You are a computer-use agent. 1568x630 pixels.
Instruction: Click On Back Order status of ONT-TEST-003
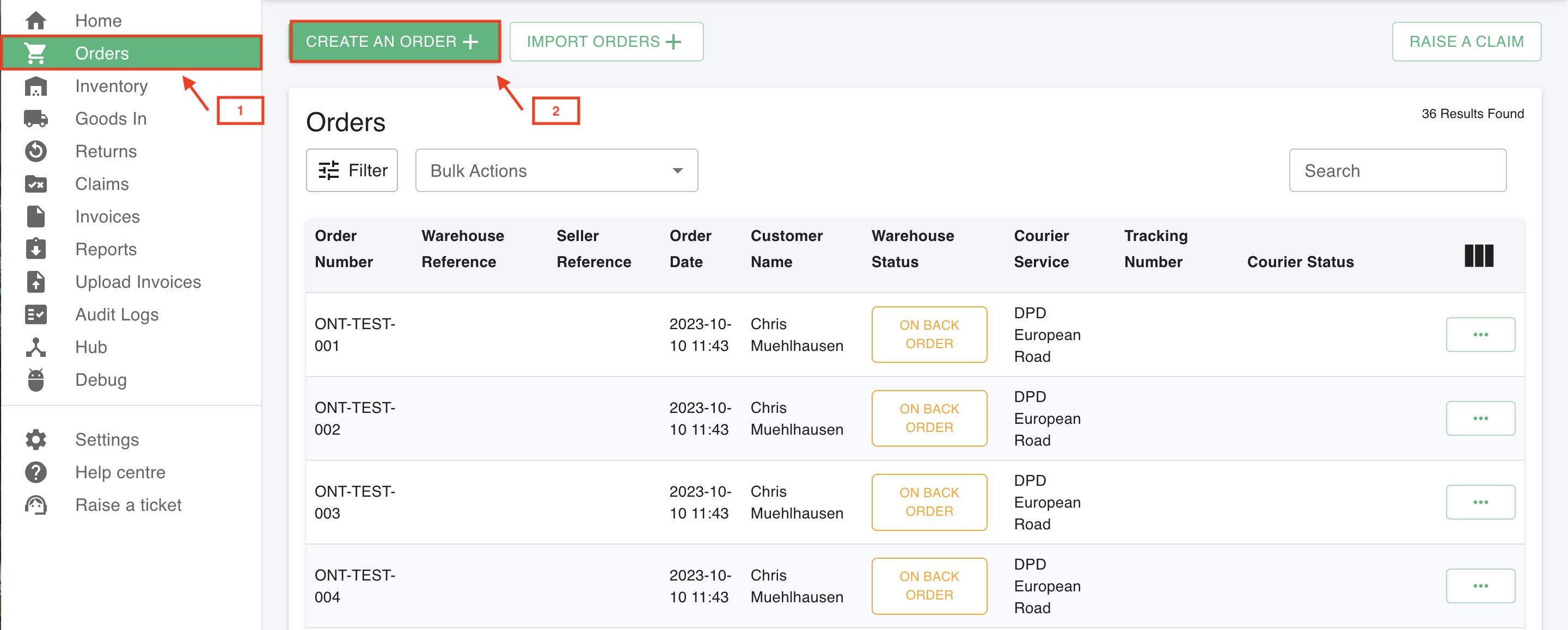click(x=929, y=502)
